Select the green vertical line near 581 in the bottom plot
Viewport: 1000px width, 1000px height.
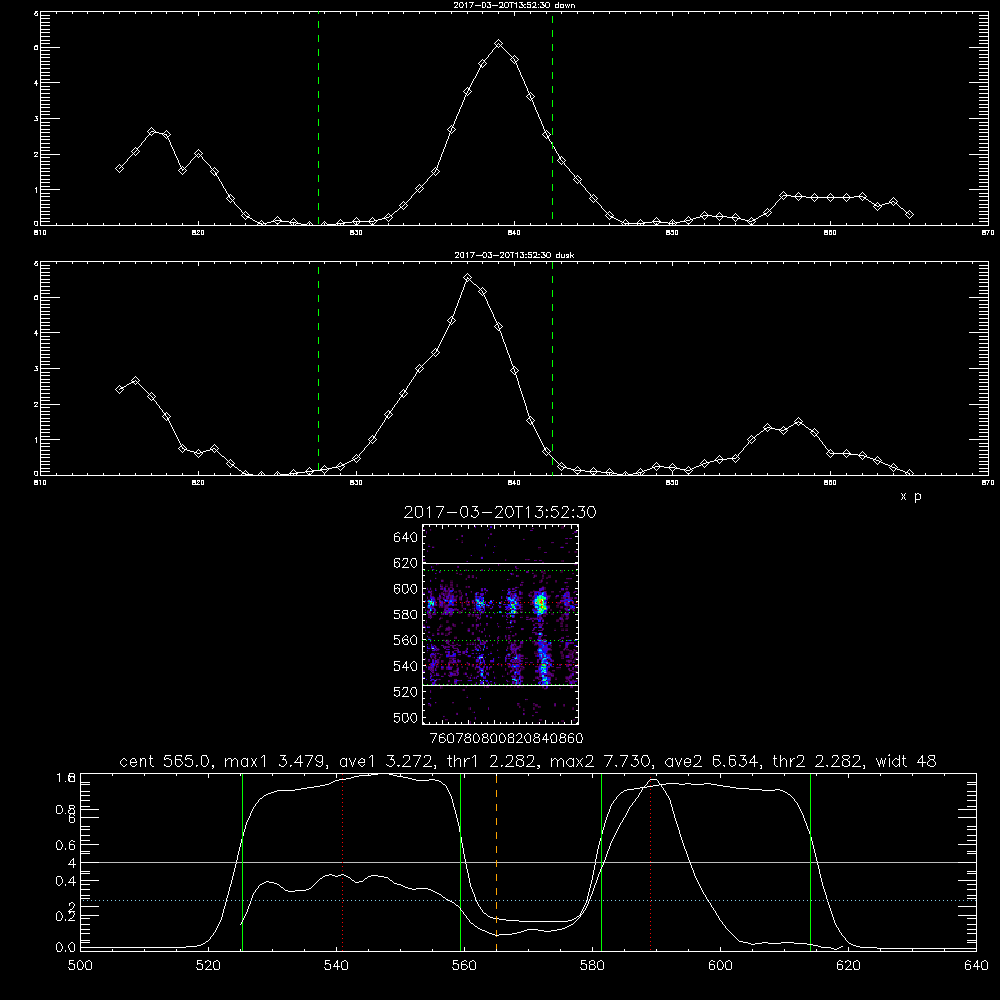(601, 861)
